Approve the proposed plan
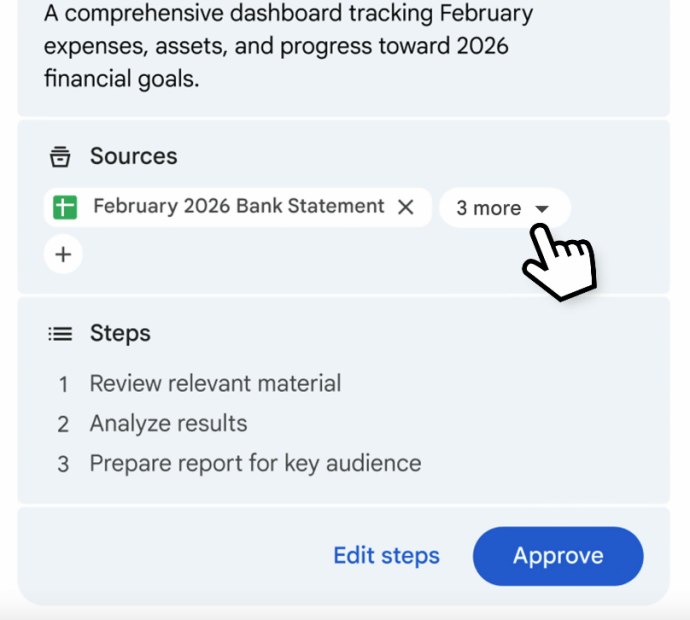This screenshot has width=690, height=620. point(558,556)
